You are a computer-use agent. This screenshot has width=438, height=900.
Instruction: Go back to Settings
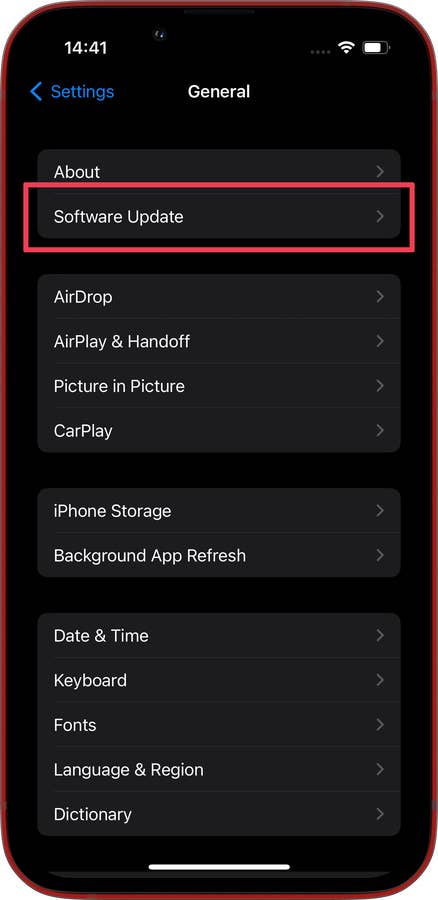[x=72, y=92]
